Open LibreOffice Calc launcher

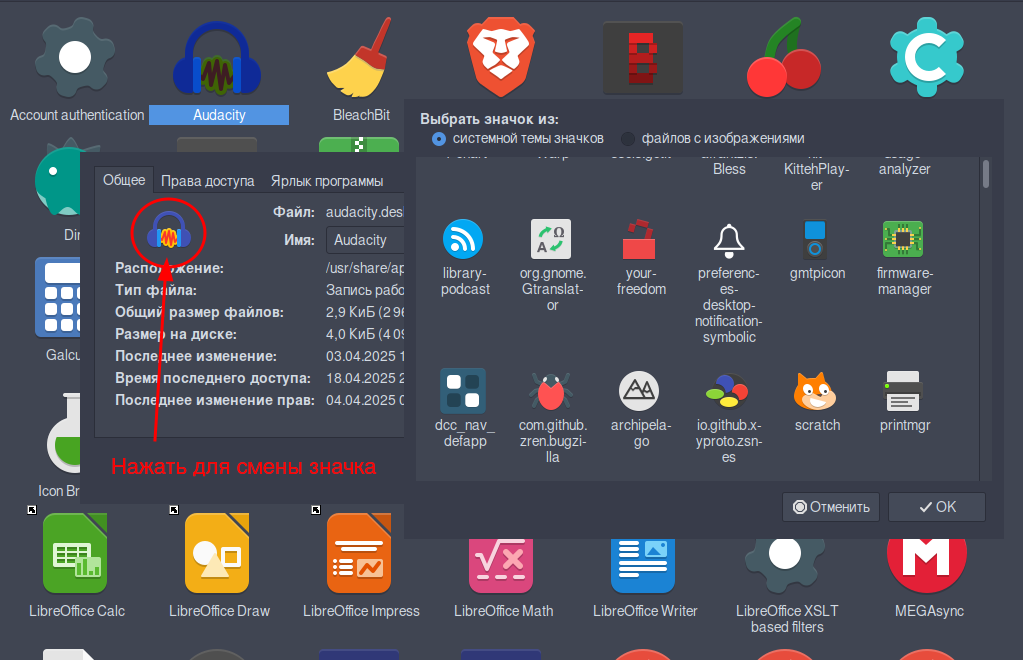(75, 553)
